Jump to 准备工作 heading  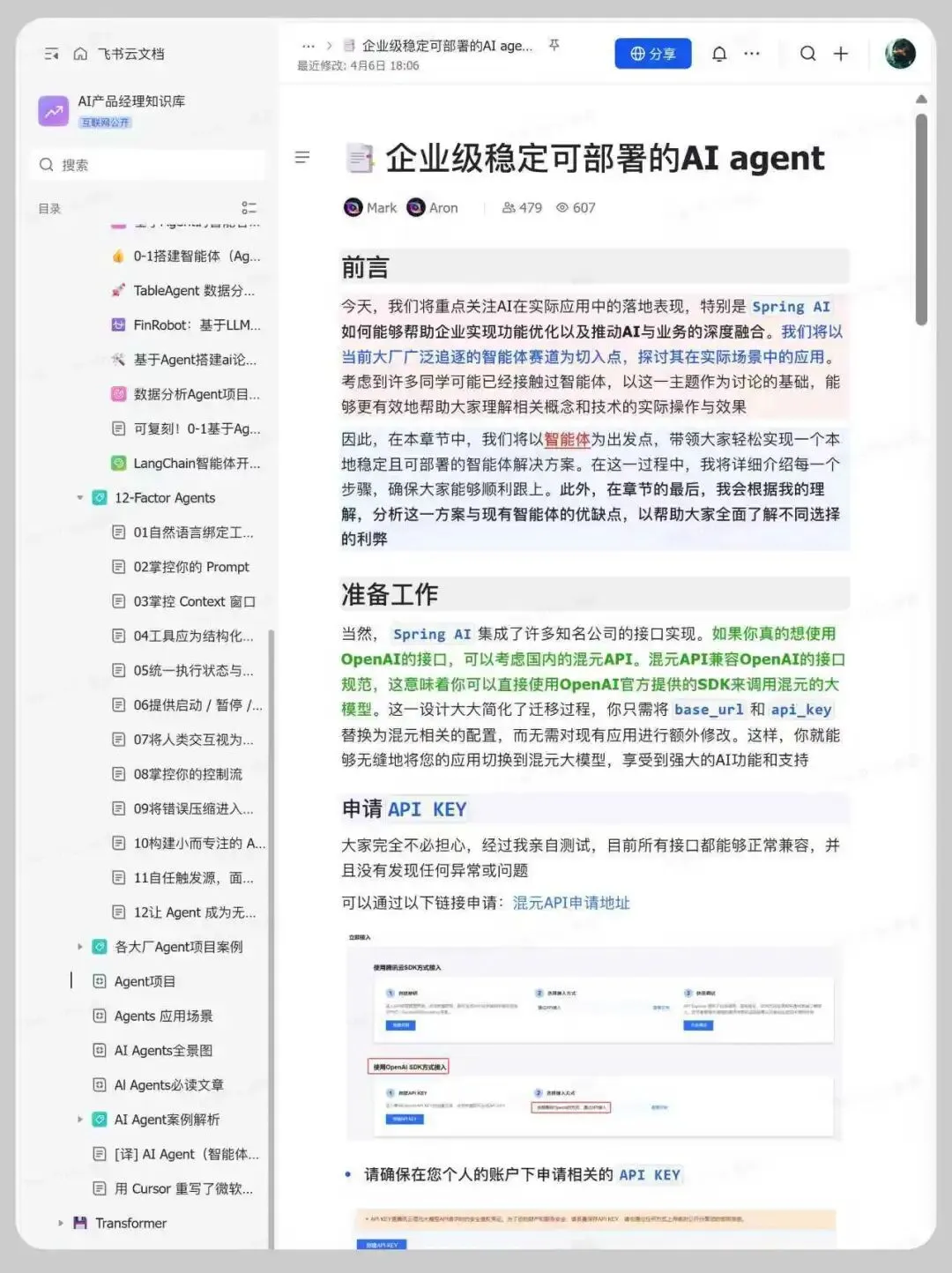tap(390, 594)
